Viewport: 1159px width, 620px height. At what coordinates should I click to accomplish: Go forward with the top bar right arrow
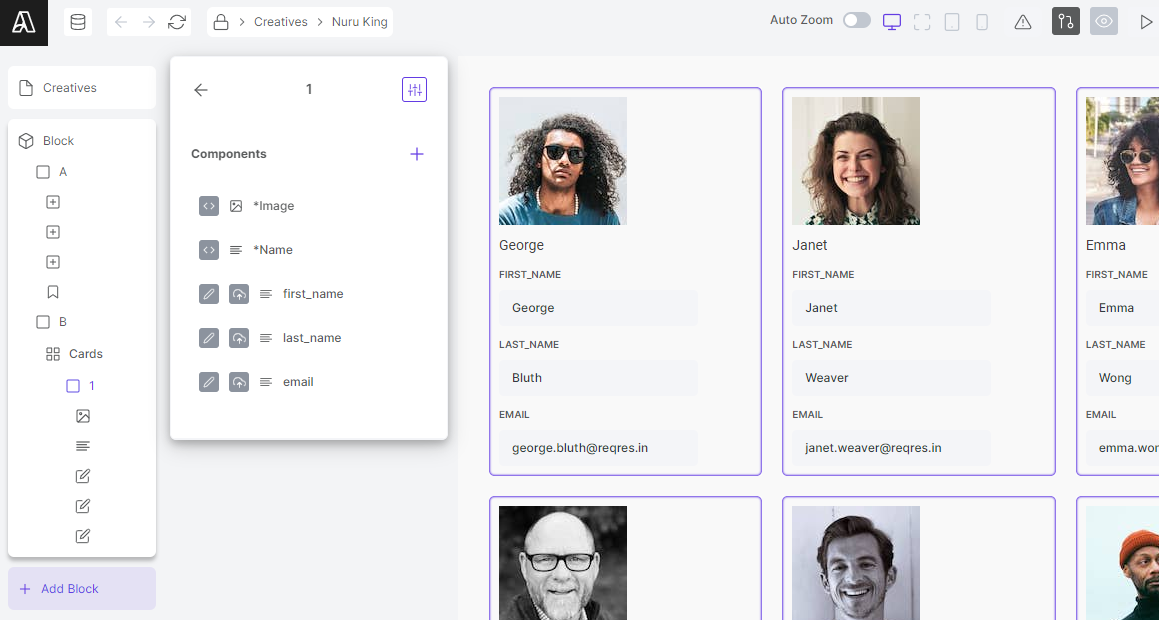point(149,22)
